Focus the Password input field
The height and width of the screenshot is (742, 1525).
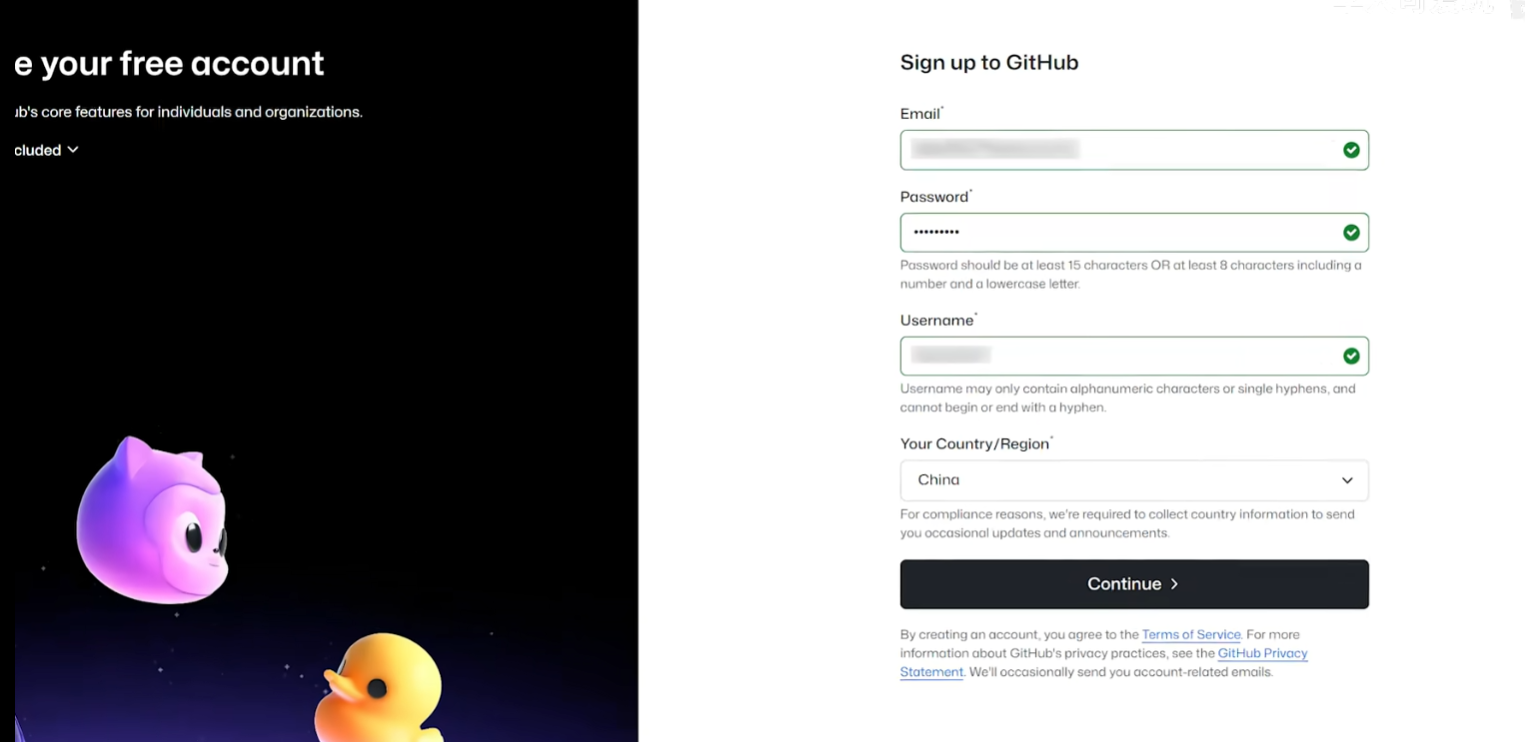(x=1120, y=233)
